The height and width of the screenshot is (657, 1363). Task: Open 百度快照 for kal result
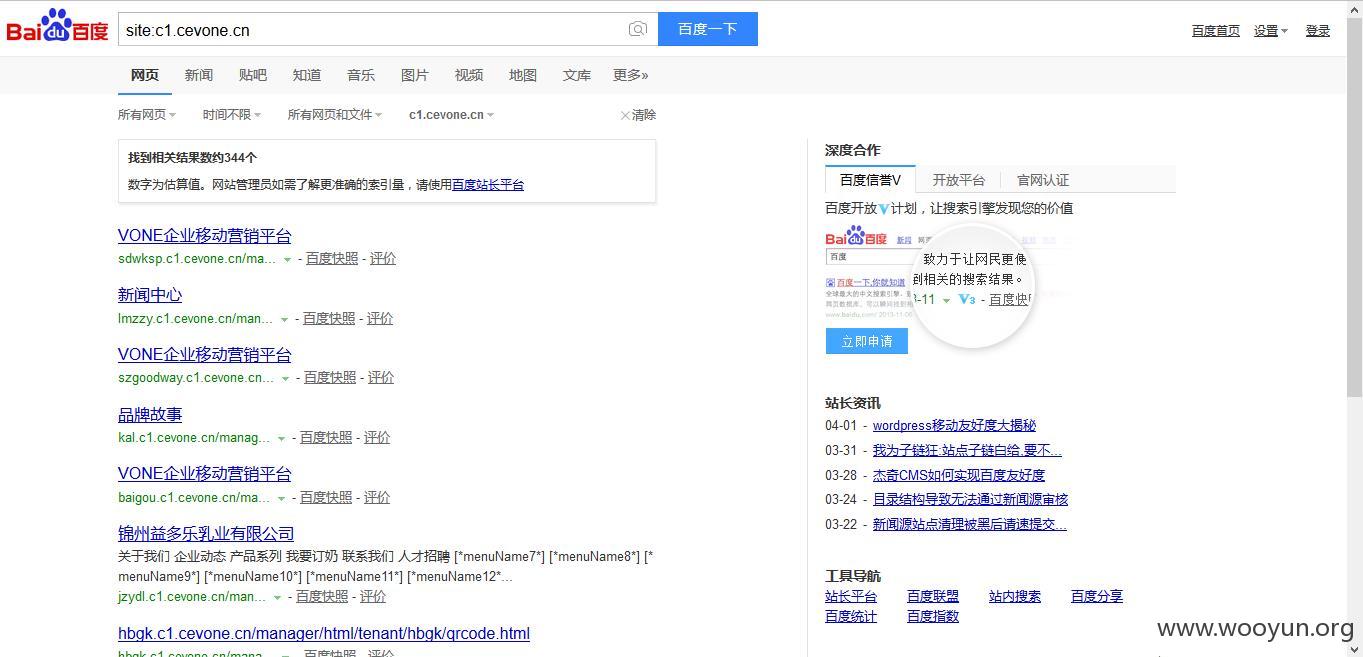pyautogui.click(x=326, y=437)
